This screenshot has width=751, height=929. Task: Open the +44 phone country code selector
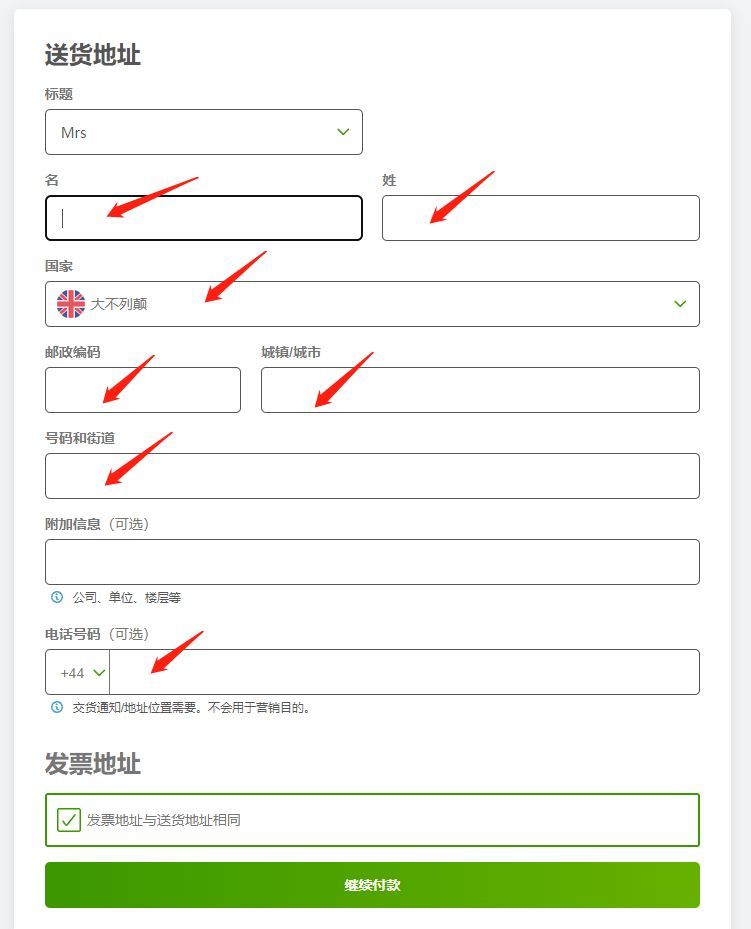pos(78,672)
